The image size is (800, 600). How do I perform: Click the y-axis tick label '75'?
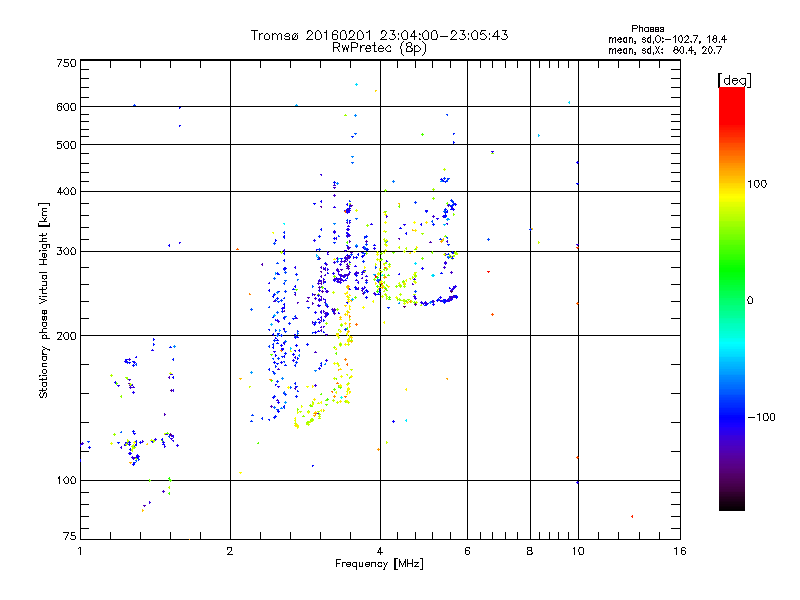[x=70, y=536]
